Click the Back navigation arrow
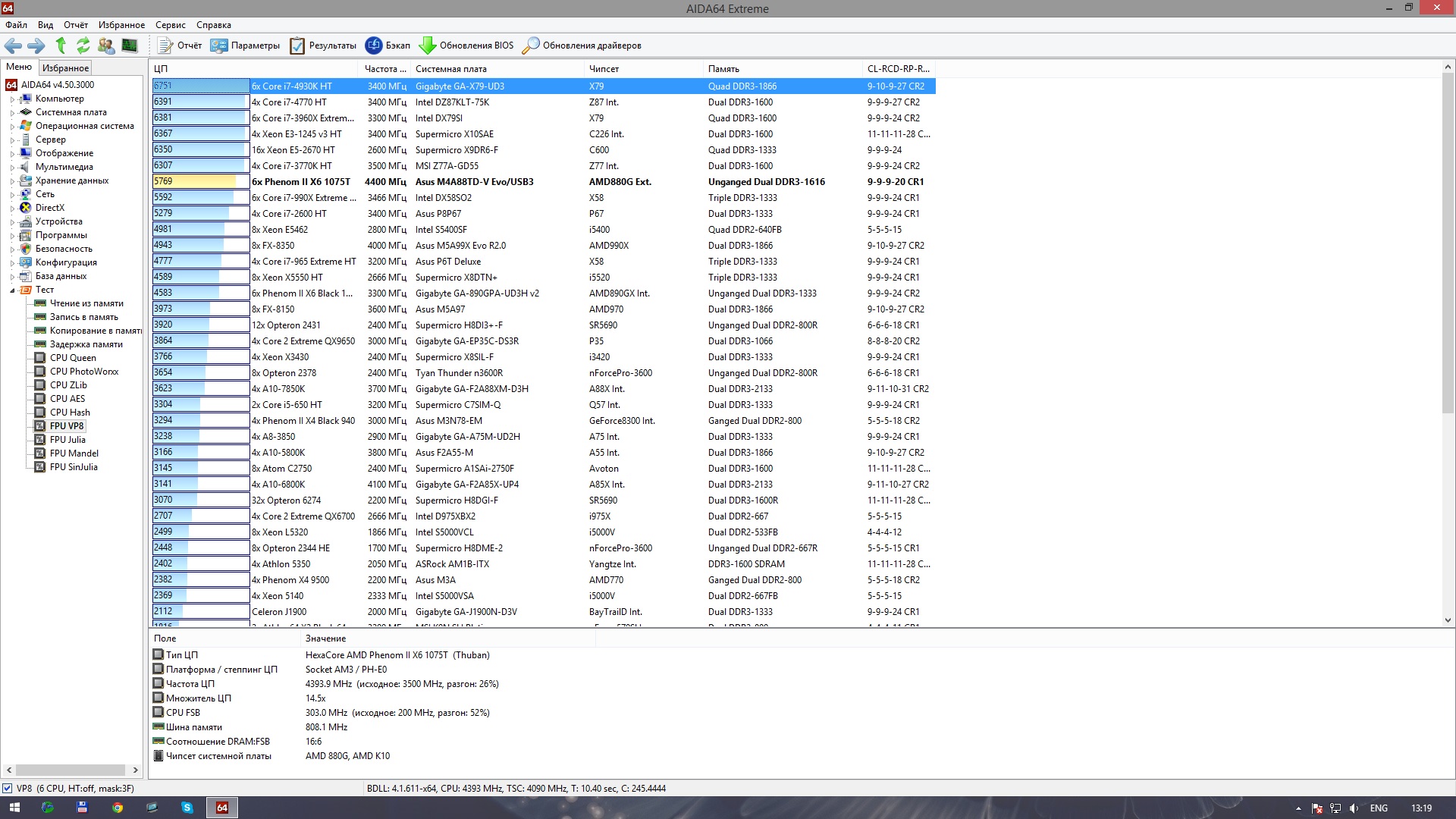Viewport: 1456px width, 819px height. click(13, 45)
